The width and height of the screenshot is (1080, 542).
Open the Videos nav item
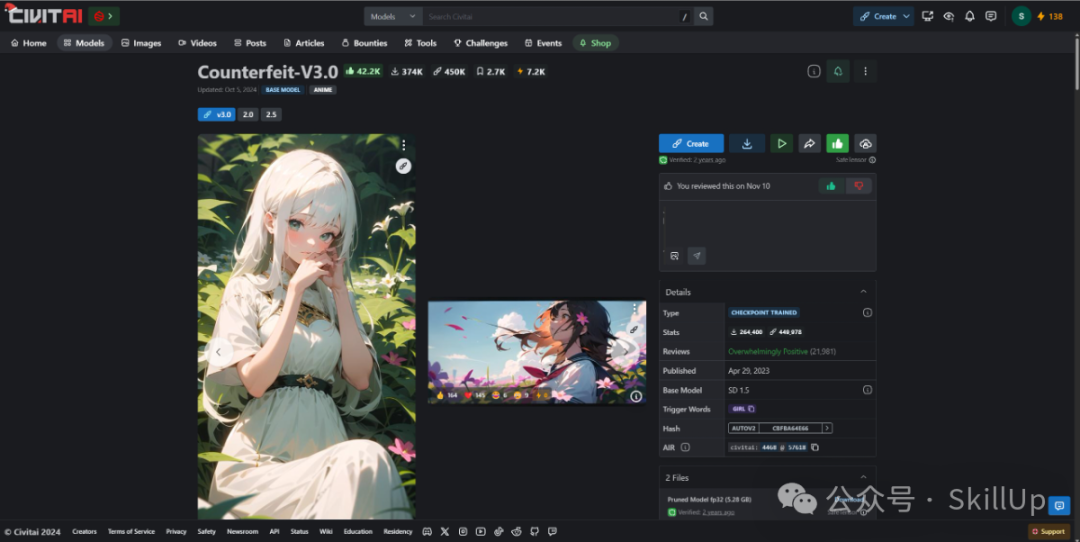click(198, 43)
